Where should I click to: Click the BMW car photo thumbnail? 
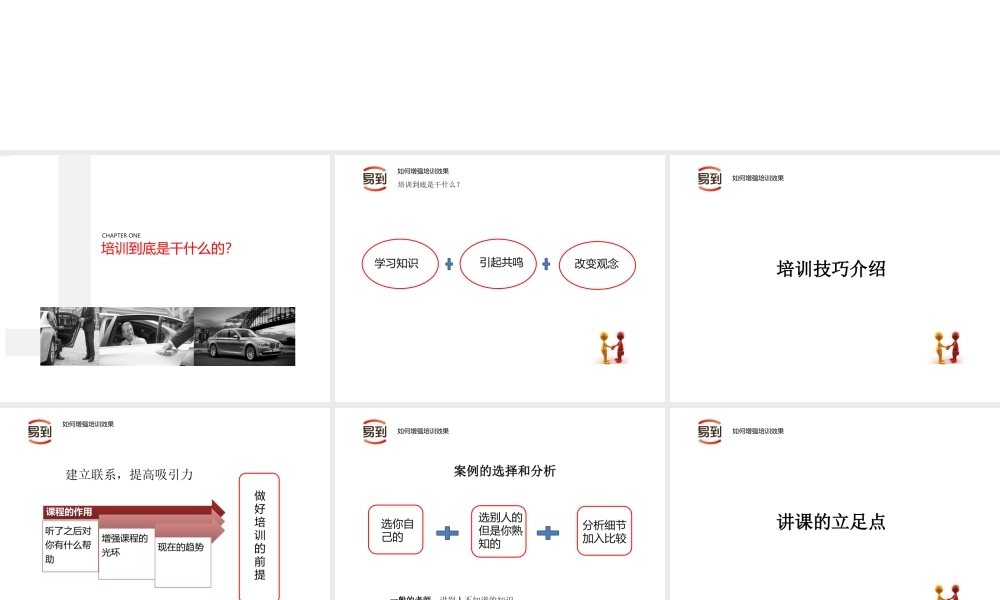(x=243, y=336)
